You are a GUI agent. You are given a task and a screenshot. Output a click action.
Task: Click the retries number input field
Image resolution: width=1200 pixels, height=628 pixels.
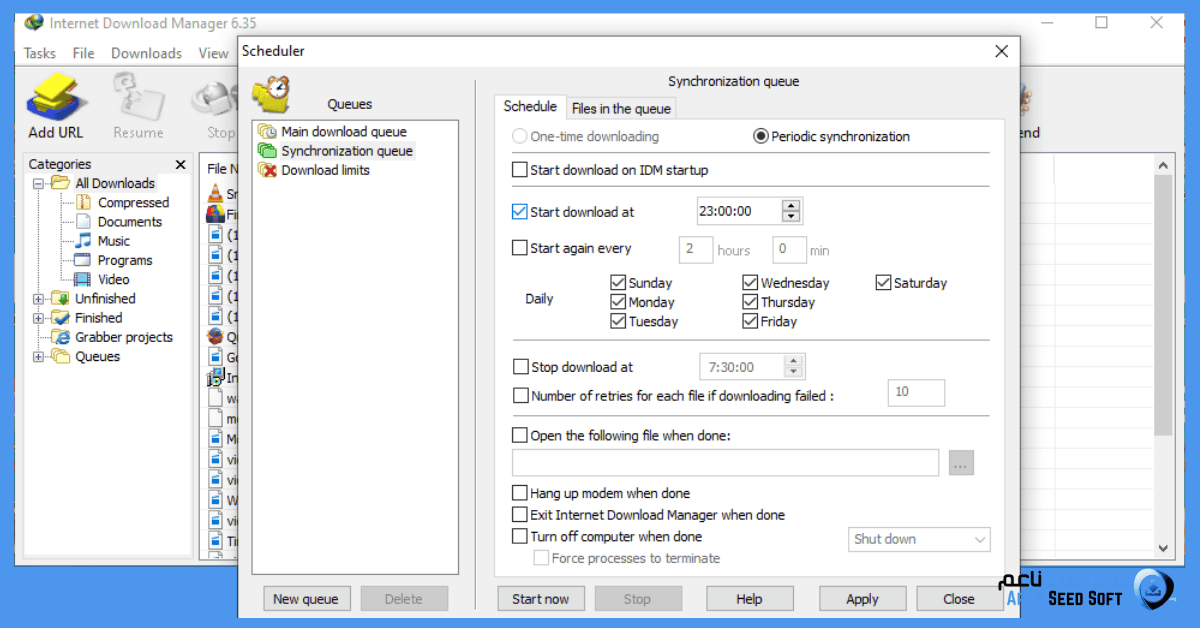pyautogui.click(x=915, y=392)
